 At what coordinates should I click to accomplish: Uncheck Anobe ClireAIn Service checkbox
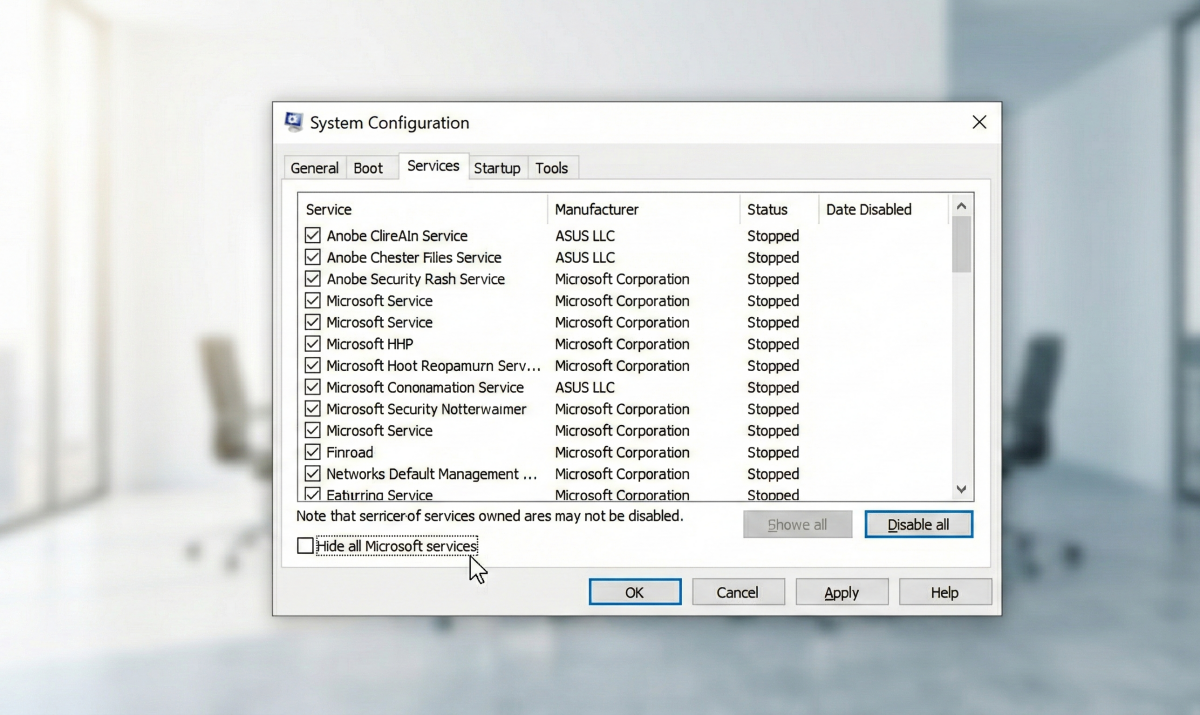312,236
